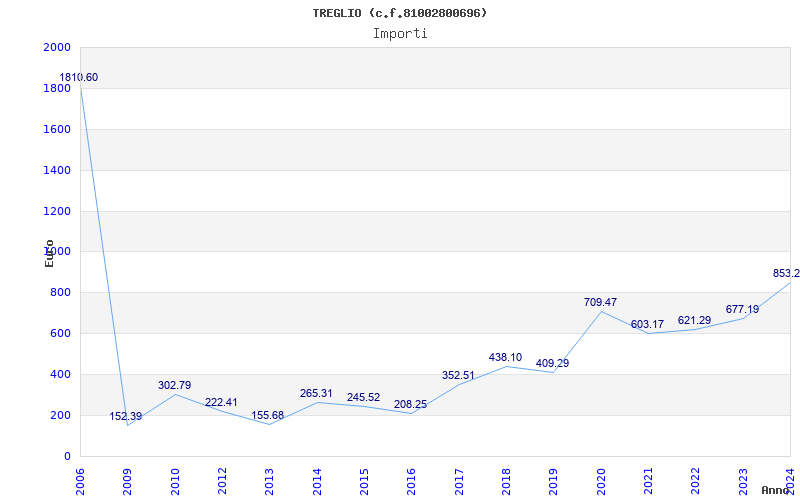
Task: Click the 2015 x-axis year label
Action: click(x=364, y=481)
